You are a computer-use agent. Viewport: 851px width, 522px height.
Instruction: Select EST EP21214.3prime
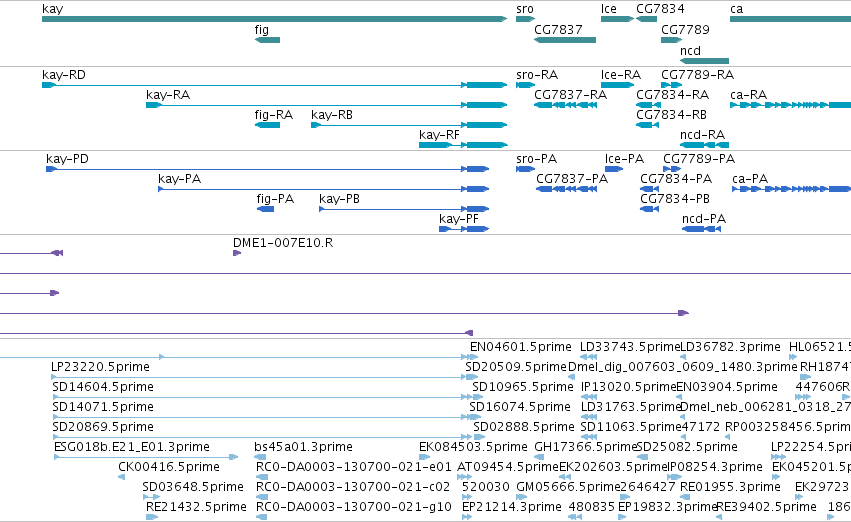point(467,517)
